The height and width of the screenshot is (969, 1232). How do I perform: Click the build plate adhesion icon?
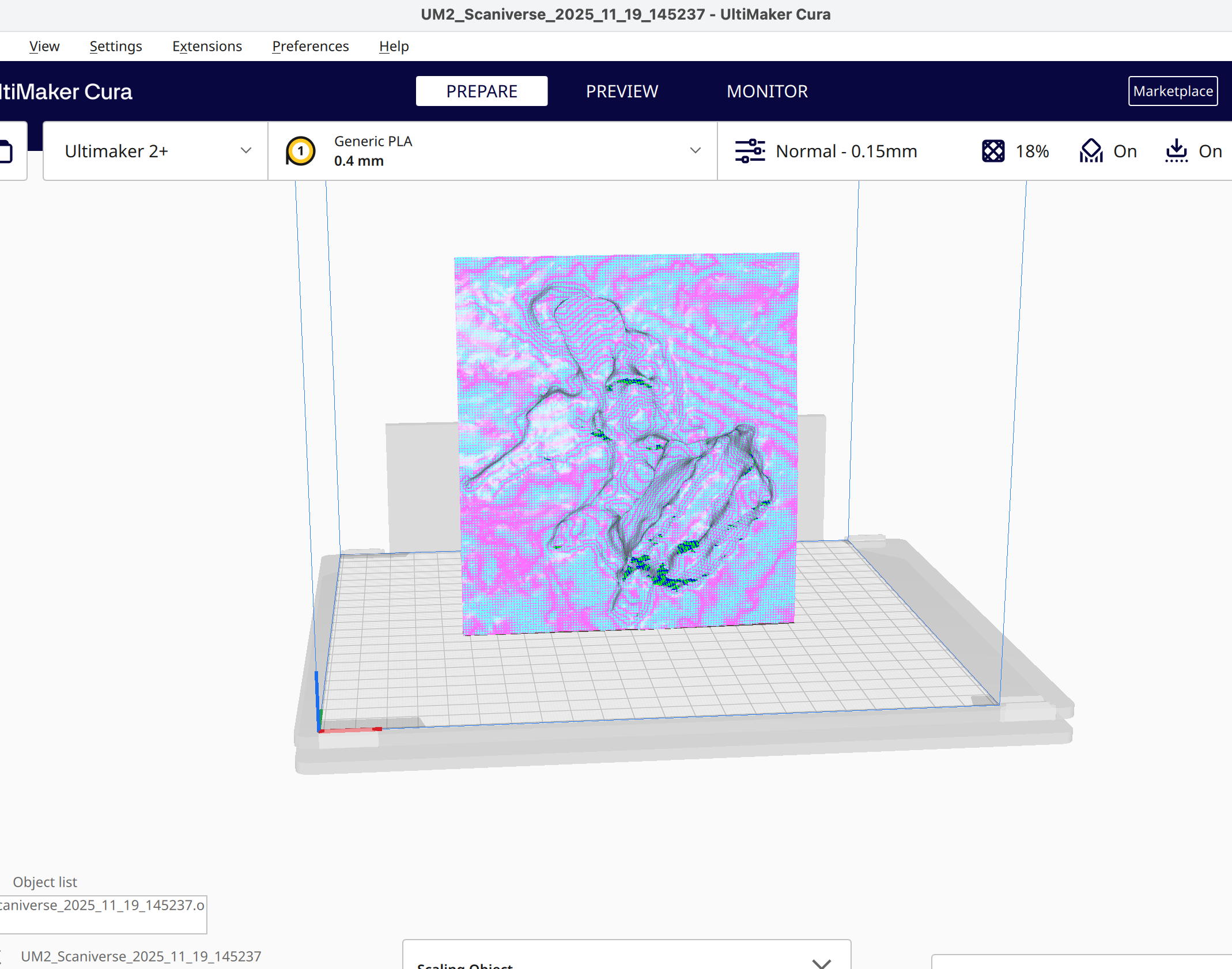coord(1176,151)
